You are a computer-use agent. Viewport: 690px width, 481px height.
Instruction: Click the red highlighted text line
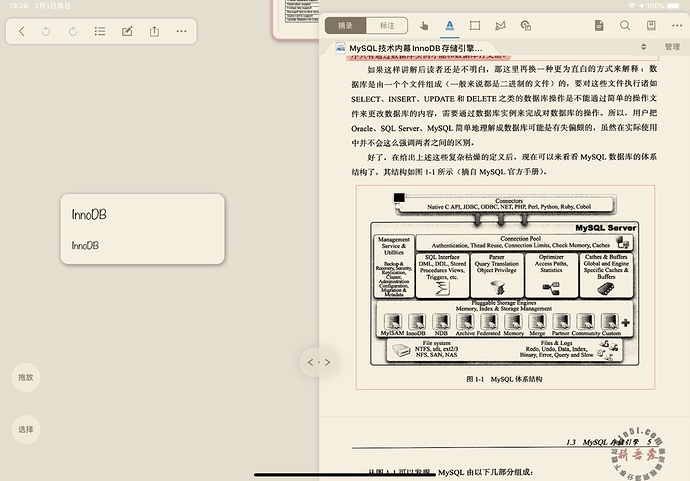tap(428, 57)
